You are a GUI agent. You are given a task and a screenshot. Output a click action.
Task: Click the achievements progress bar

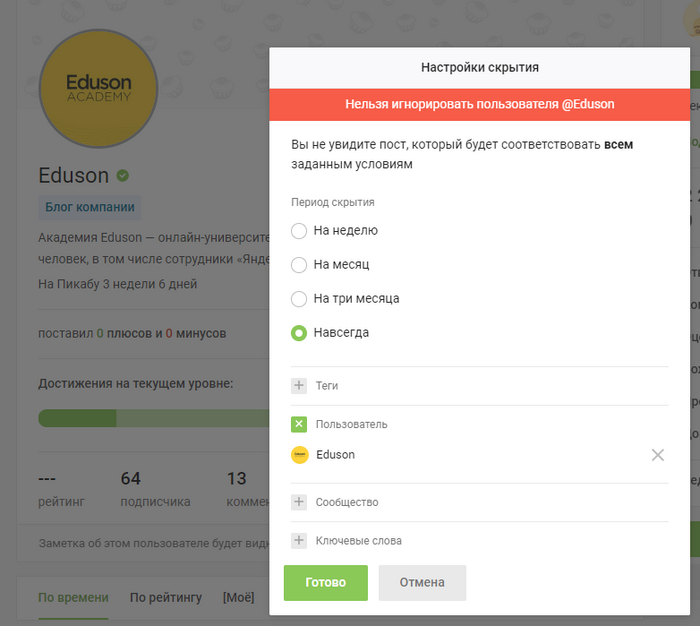(x=154, y=418)
